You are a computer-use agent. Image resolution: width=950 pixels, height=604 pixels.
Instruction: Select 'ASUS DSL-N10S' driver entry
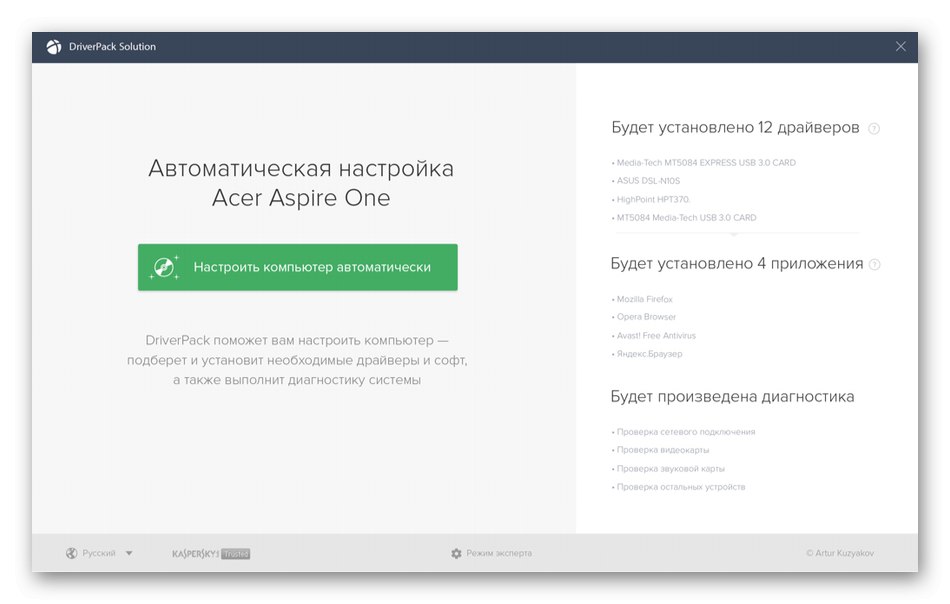(646, 181)
